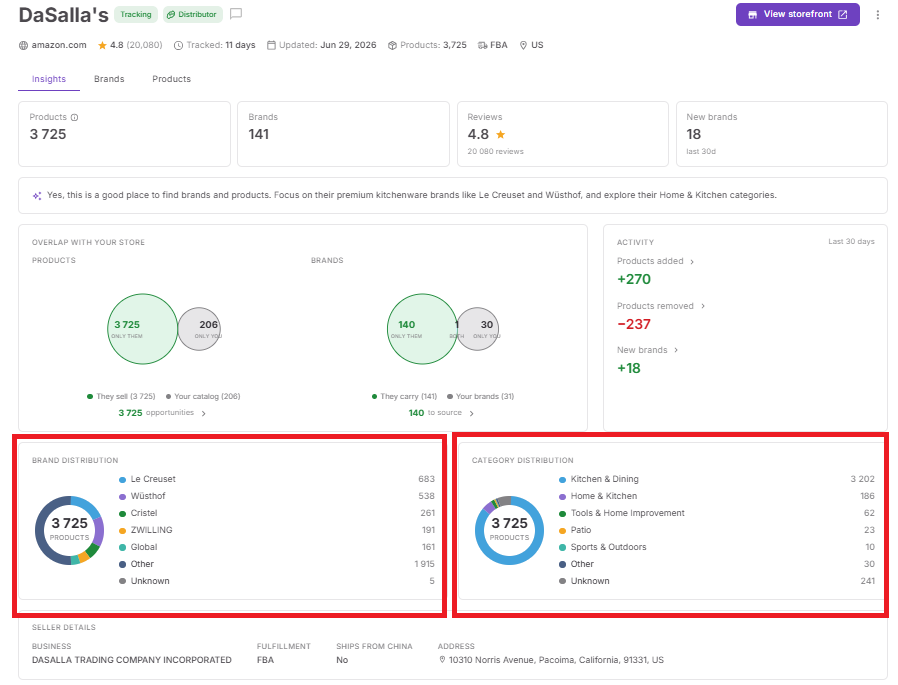Select Patio category row
This screenshot has width=898, height=685.
tap(717, 530)
